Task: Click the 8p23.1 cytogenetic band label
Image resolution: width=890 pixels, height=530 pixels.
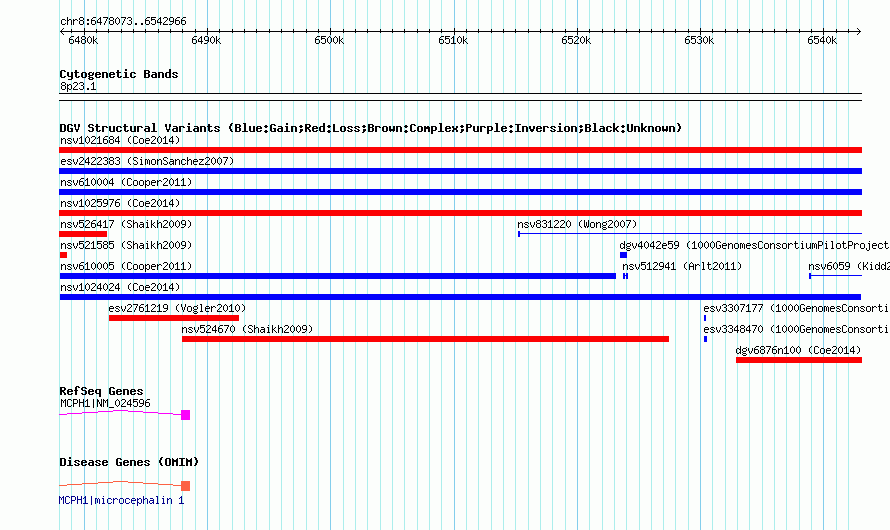Action: click(x=78, y=86)
